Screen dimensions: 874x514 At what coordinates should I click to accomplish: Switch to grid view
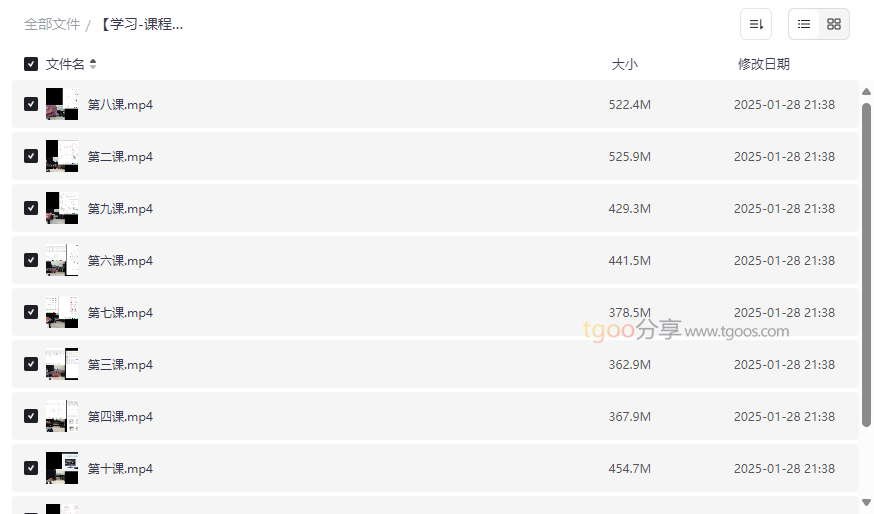click(834, 24)
